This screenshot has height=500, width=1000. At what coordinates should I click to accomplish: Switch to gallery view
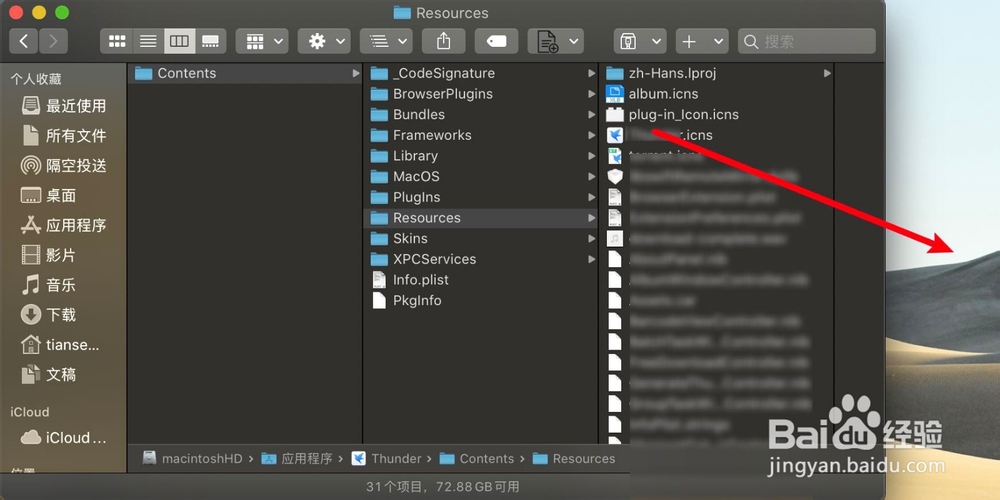click(210, 41)
